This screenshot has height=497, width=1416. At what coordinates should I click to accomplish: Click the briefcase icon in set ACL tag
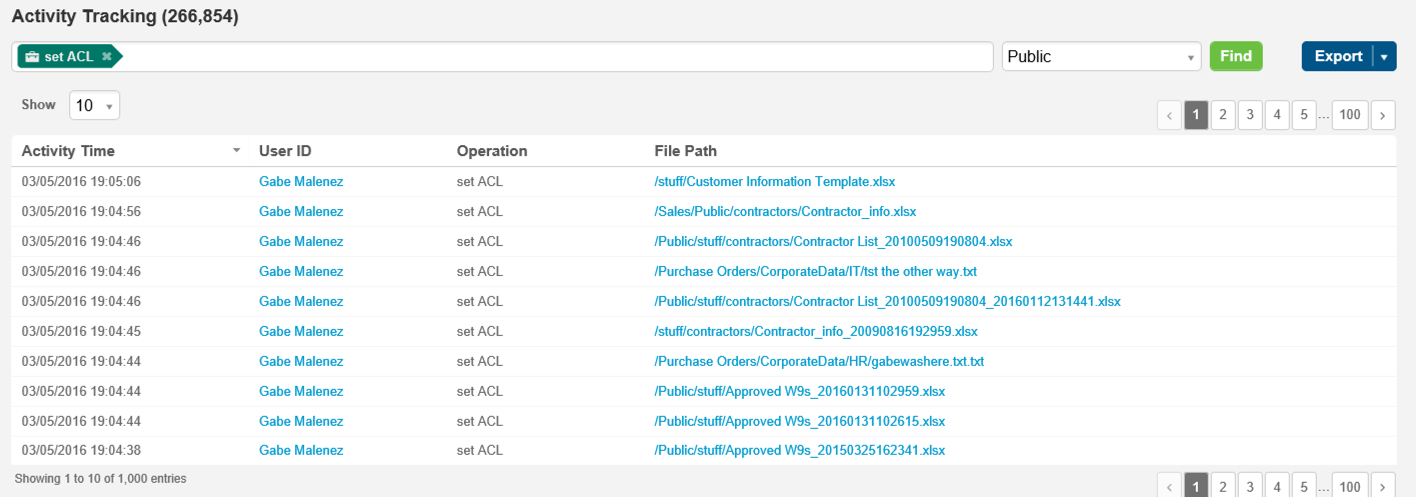click(32, 57)
